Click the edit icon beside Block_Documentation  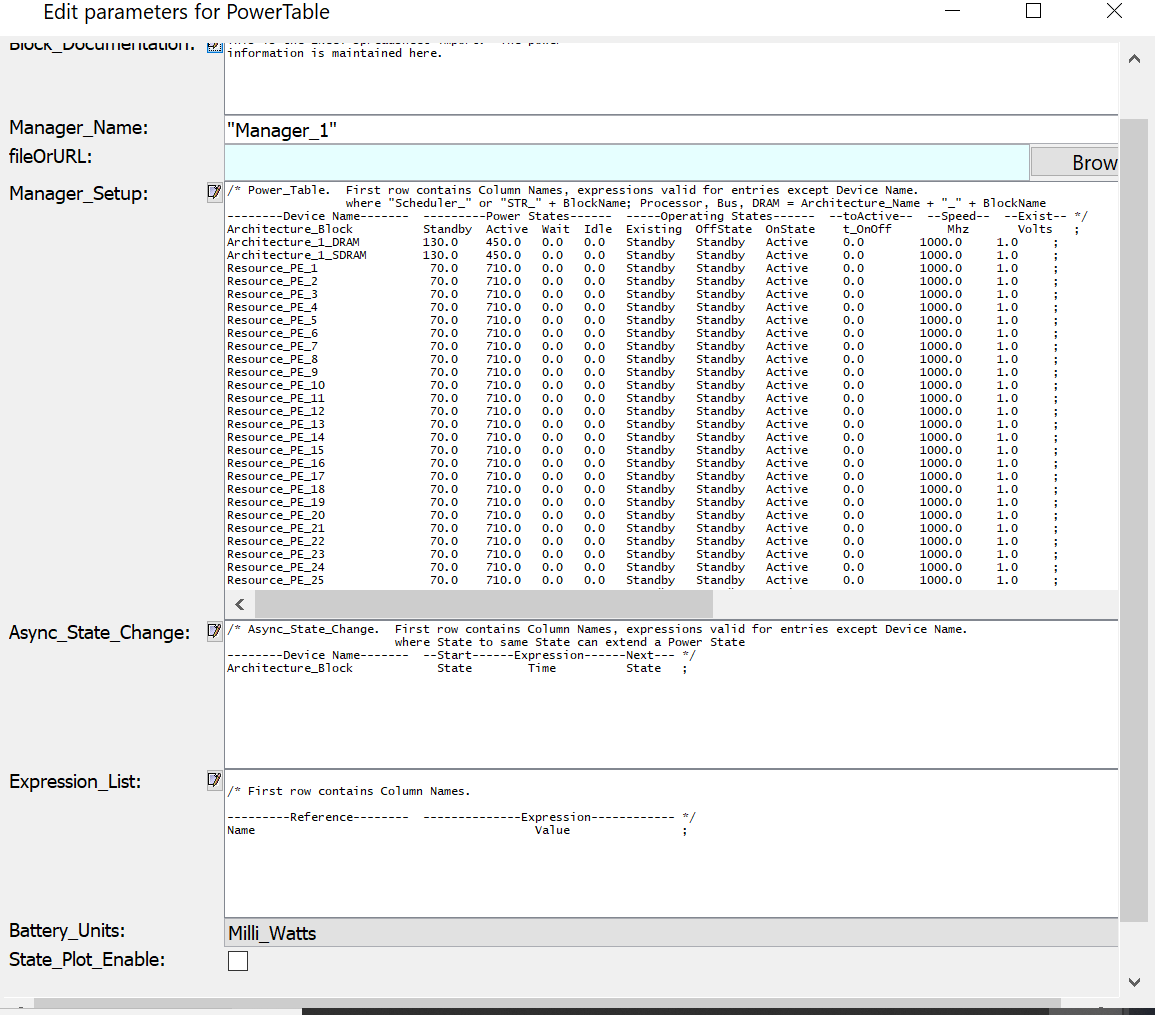coord(214,46)
